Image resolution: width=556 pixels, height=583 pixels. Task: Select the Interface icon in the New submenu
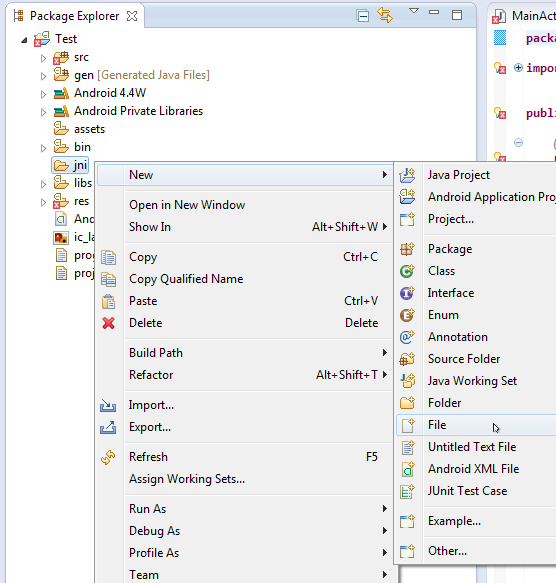(407, 293)
